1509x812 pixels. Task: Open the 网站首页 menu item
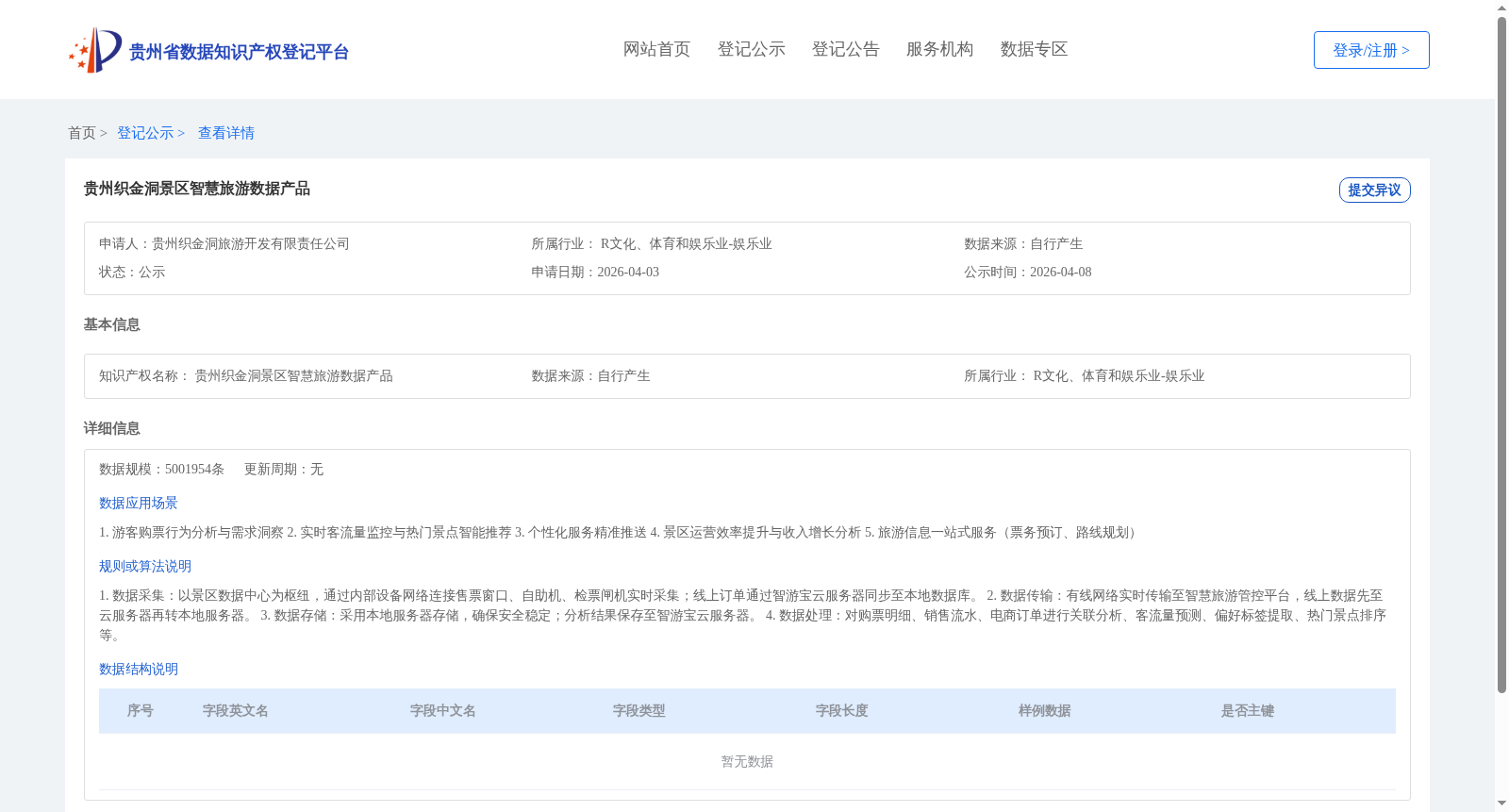pyautogui.click(x=656, y=49)
